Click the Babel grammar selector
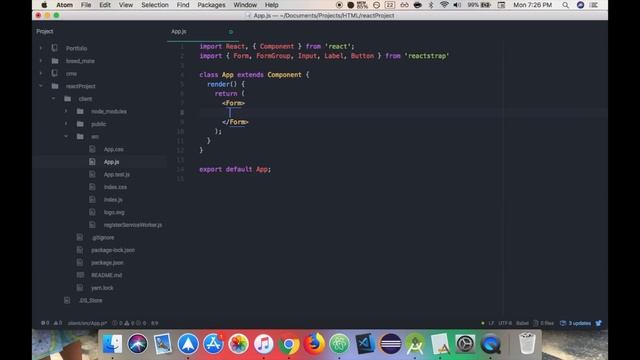The width and height of the screenshot is (640, 360). coord(522,323)
